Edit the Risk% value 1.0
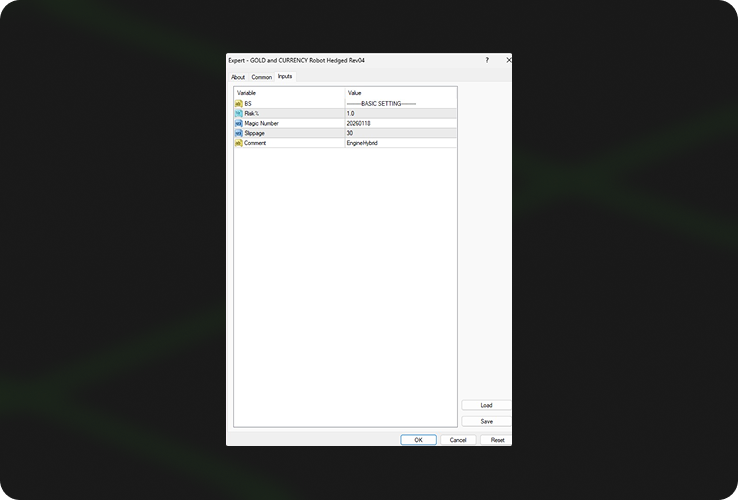Viewport: 738px width, 500px height. pos(400,113)
